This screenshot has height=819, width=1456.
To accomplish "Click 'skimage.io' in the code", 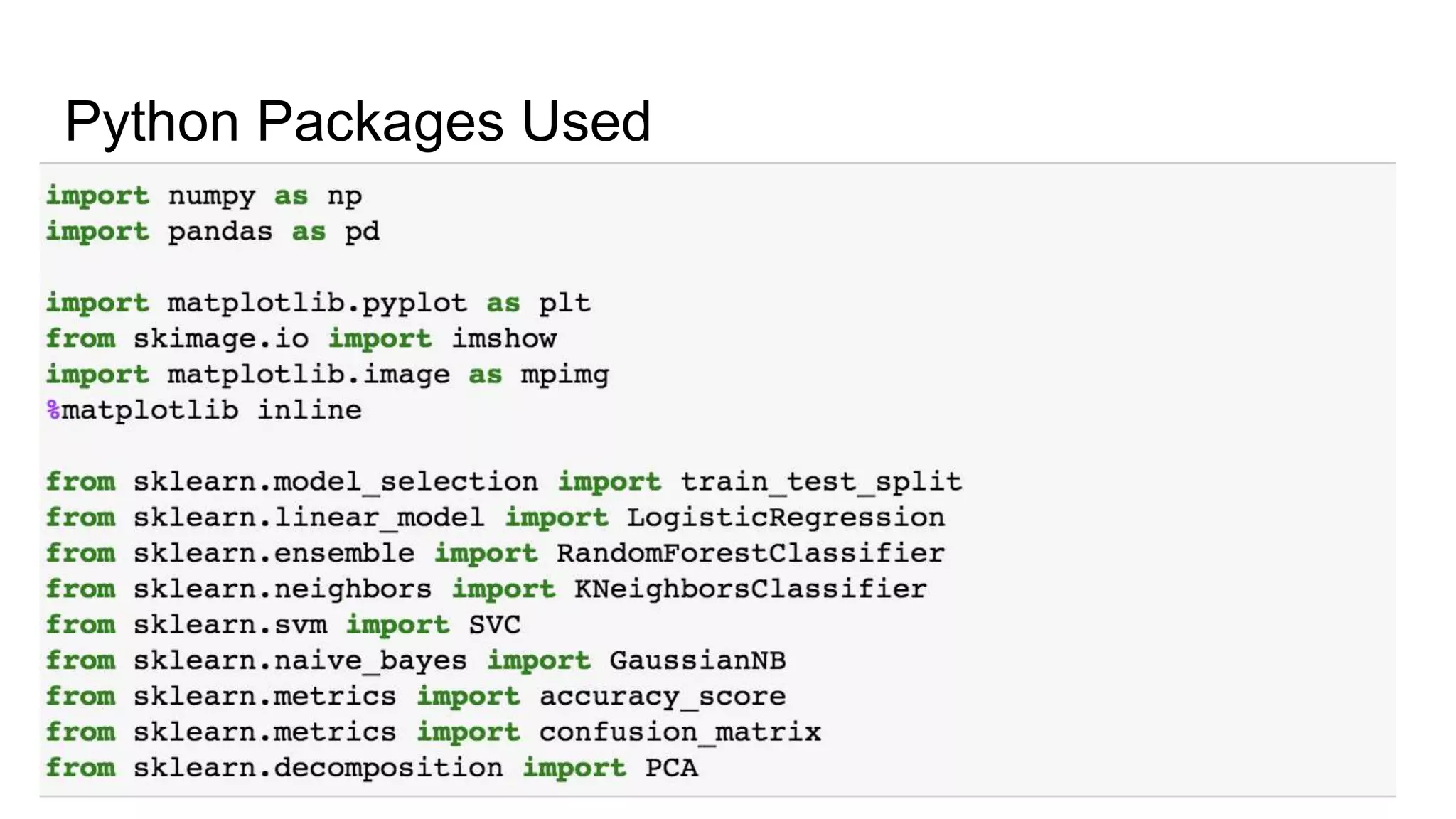I will [x=220, y=339].
